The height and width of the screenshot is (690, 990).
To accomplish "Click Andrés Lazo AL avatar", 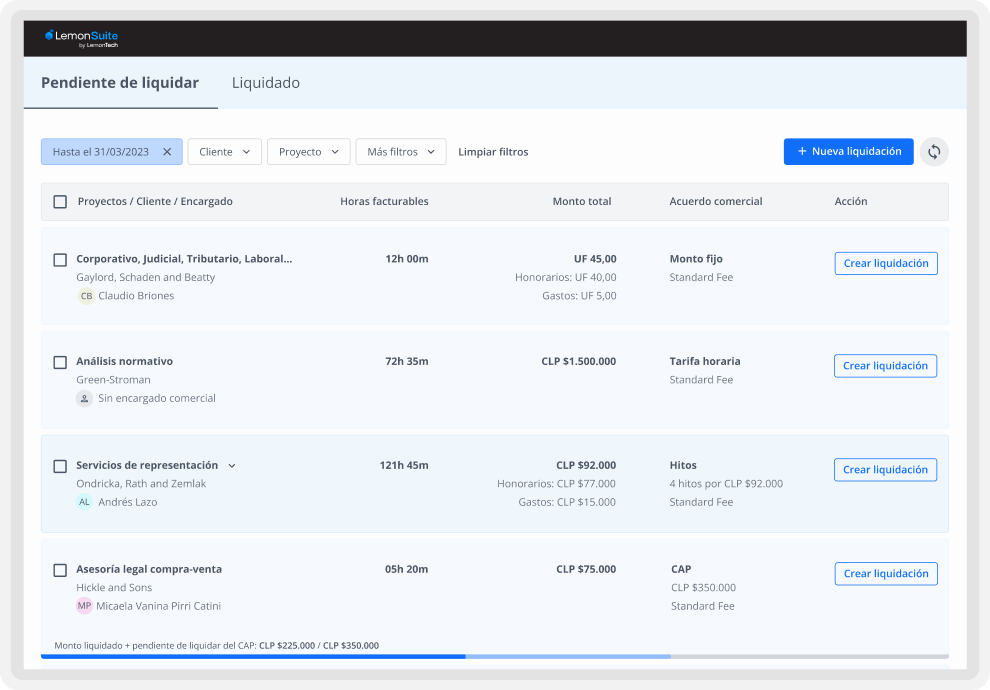I will coord(85,502).
